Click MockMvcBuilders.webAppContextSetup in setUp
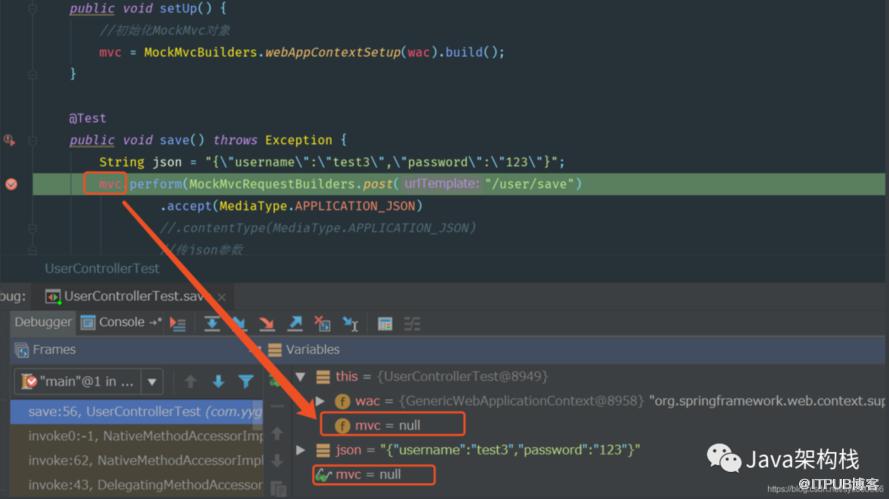Screen dimensions: 889x499 pyautogui.click(x=272, y=52)
